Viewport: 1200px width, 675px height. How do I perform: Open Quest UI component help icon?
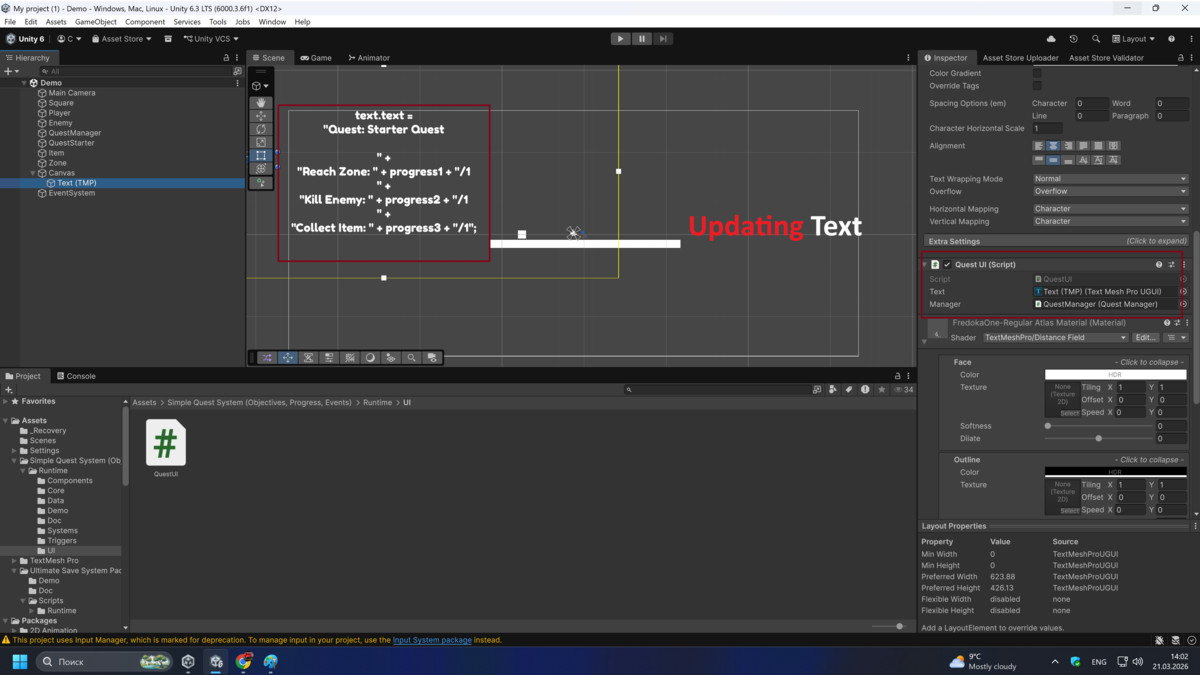pos(1159,265)
